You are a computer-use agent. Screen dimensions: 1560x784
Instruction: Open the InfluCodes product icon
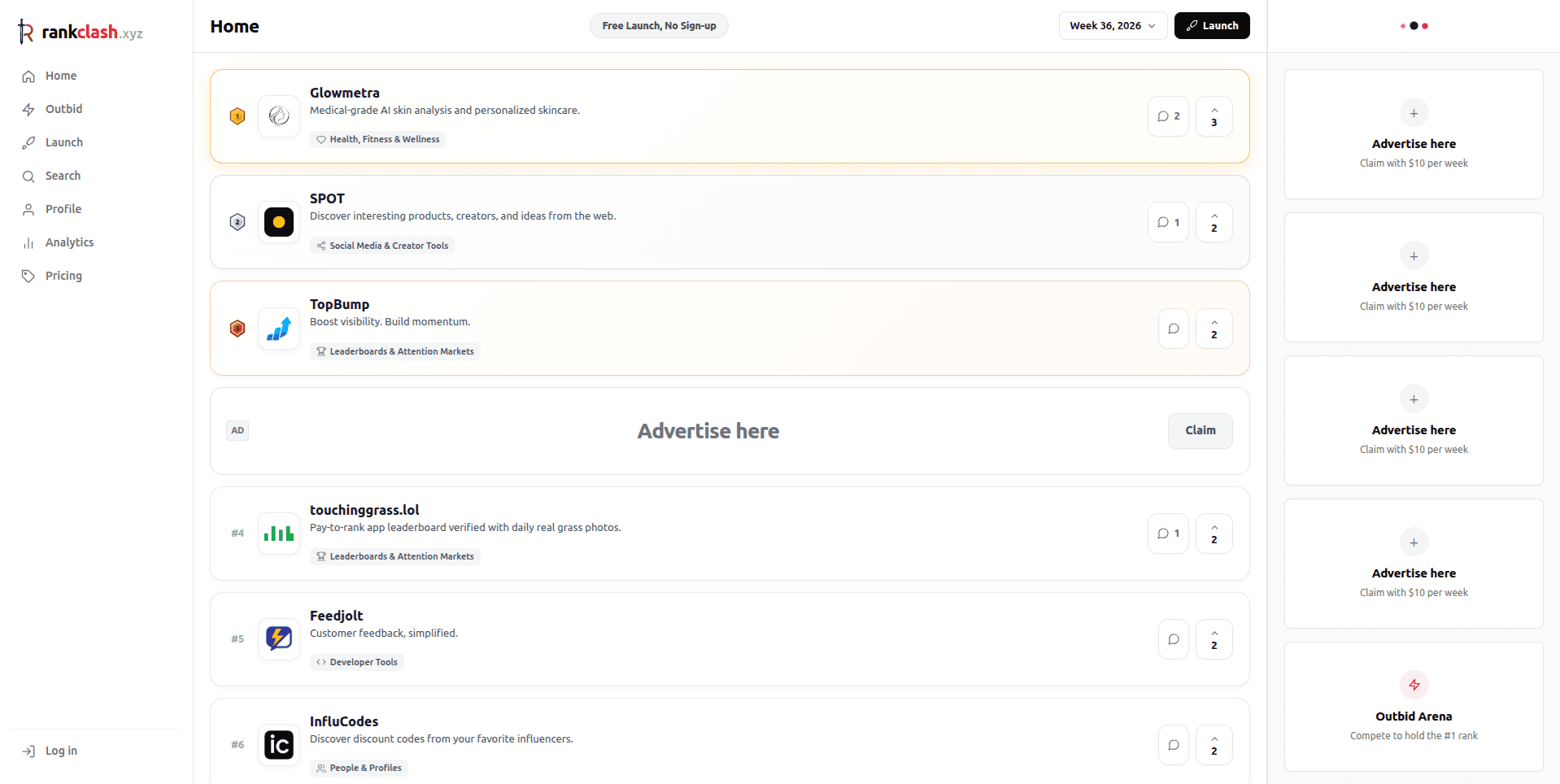(x=279, y=745)
